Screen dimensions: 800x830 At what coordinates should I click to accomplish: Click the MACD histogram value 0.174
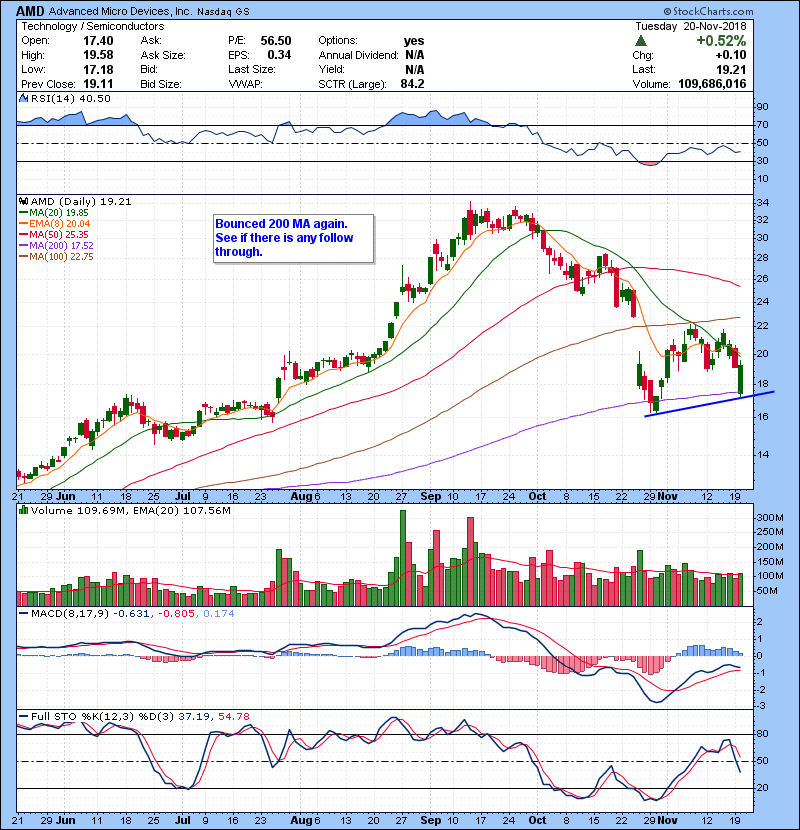point(219,614)
